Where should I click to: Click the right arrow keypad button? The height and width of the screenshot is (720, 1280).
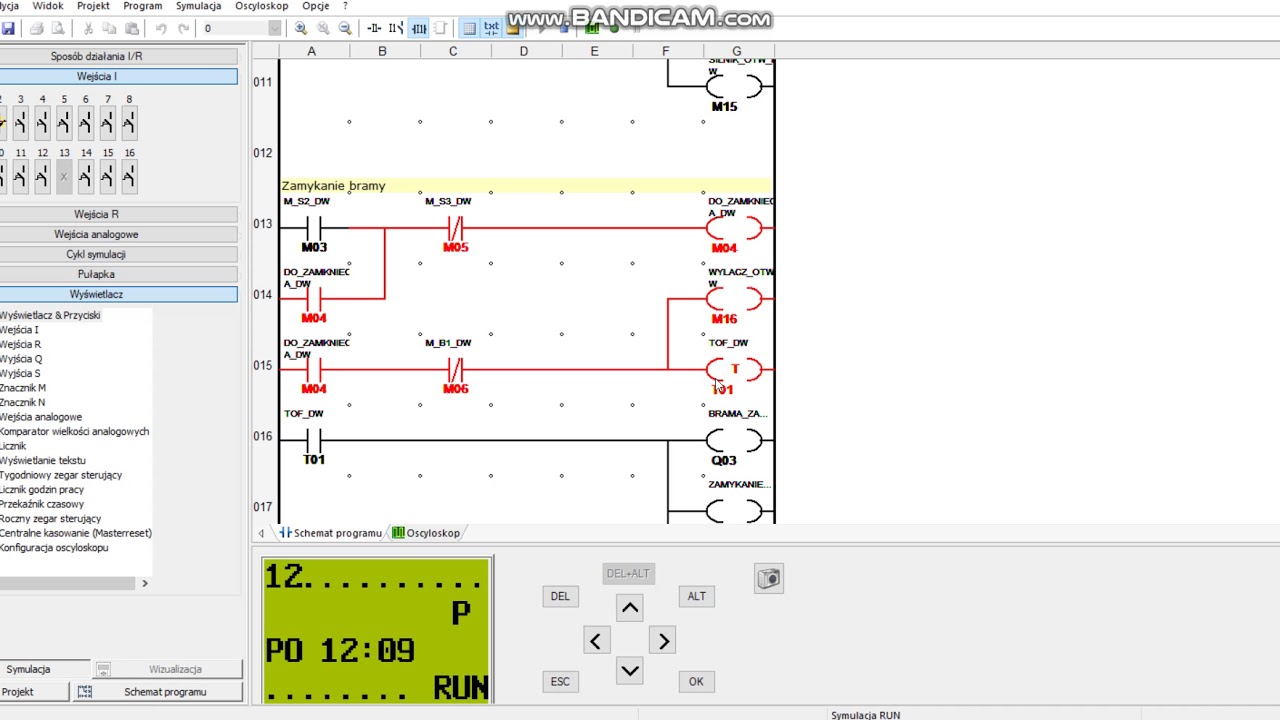664,641
